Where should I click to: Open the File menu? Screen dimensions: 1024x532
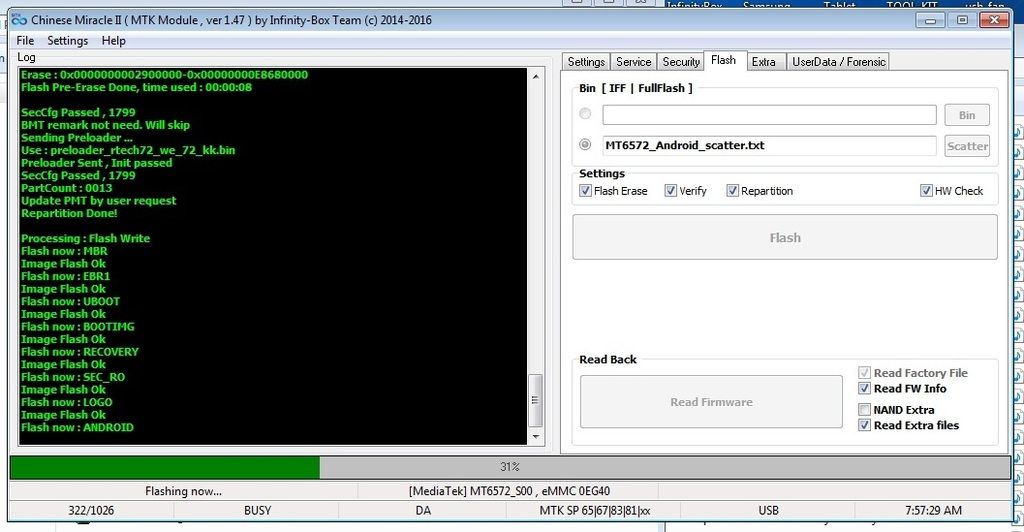(x=25, y=41)
